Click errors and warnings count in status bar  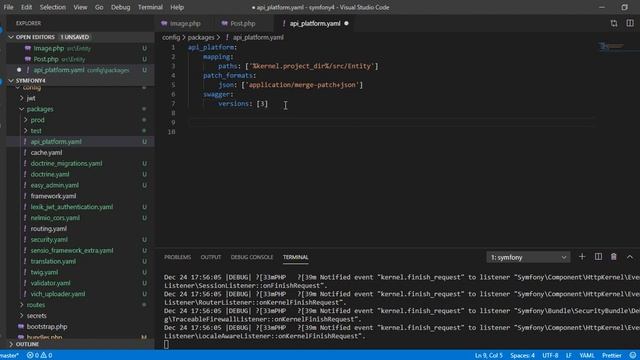click(x=40, y=356)
